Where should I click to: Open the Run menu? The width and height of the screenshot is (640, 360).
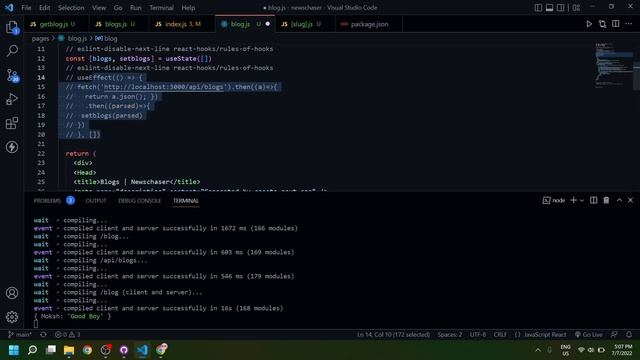pyautogui.click(x=136, y=7)
